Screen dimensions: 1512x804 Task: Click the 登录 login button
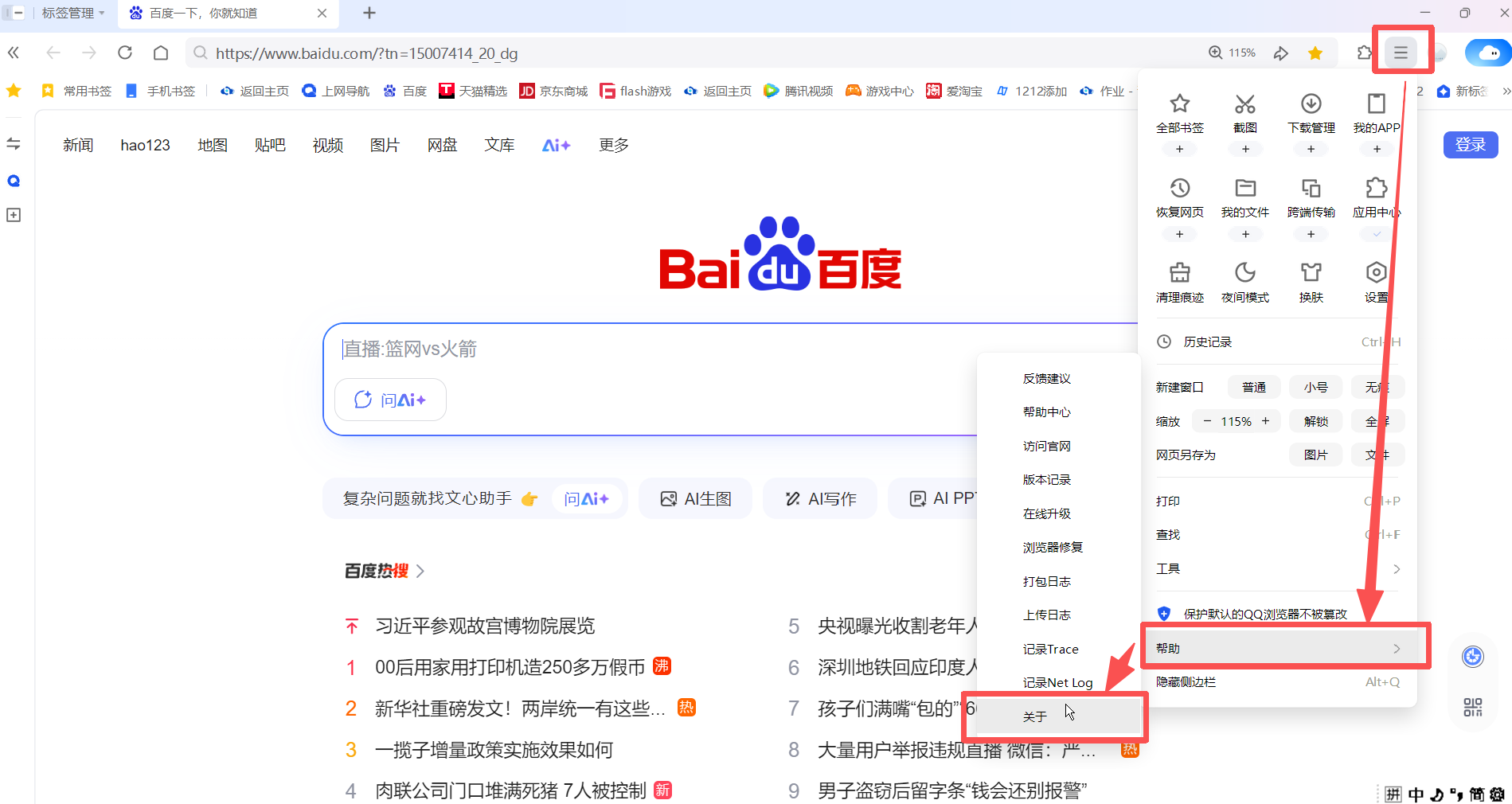pyautogui.click(x=1470, y=145)
